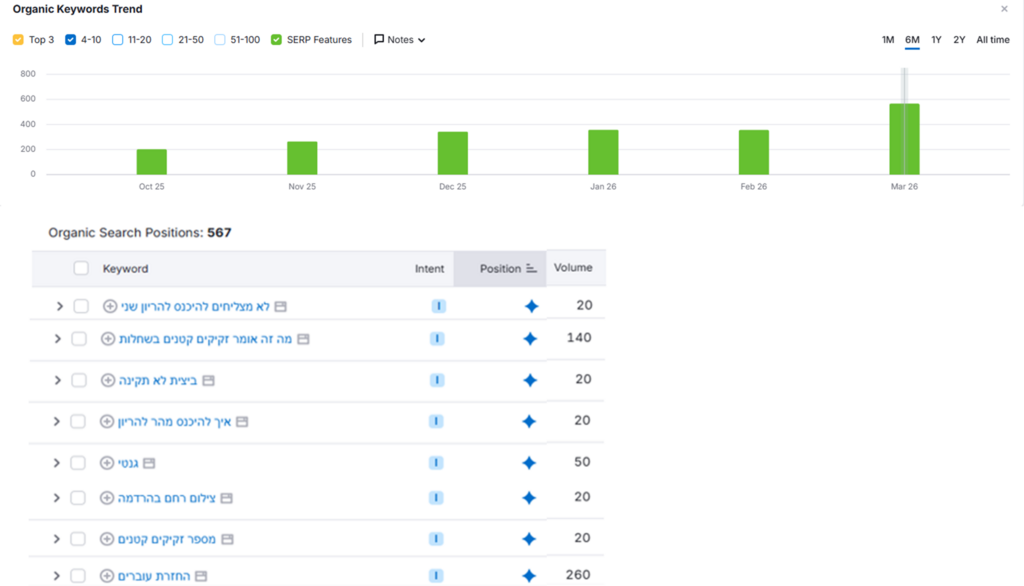The height and width of the screenshot is (586, 1024).
Task: Click the SERP snapshot icon next to מספר זקיקים קטנים
Action: point(226,540)
